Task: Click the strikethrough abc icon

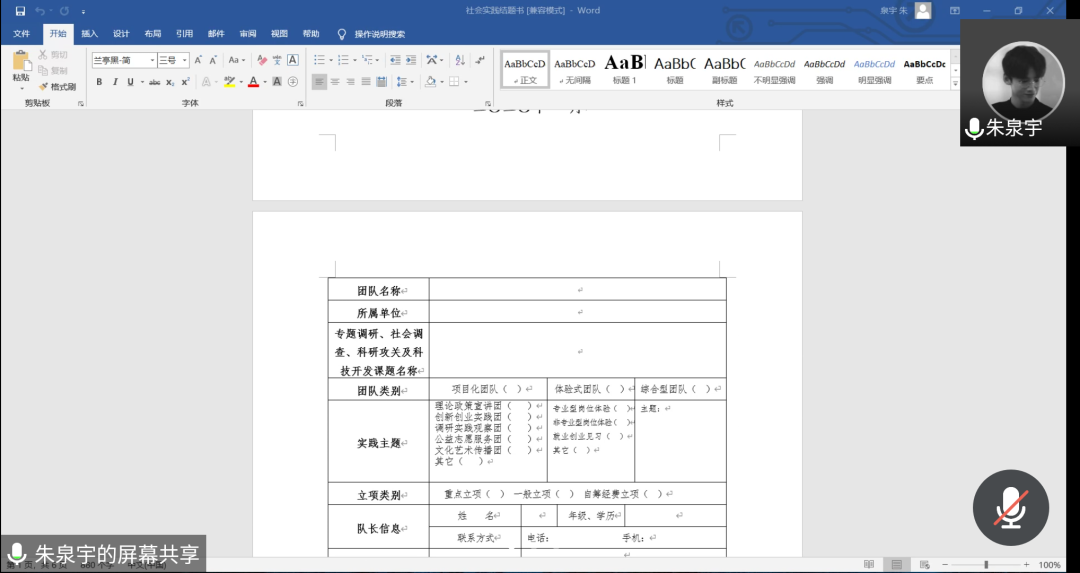Action: click(154, 82)
